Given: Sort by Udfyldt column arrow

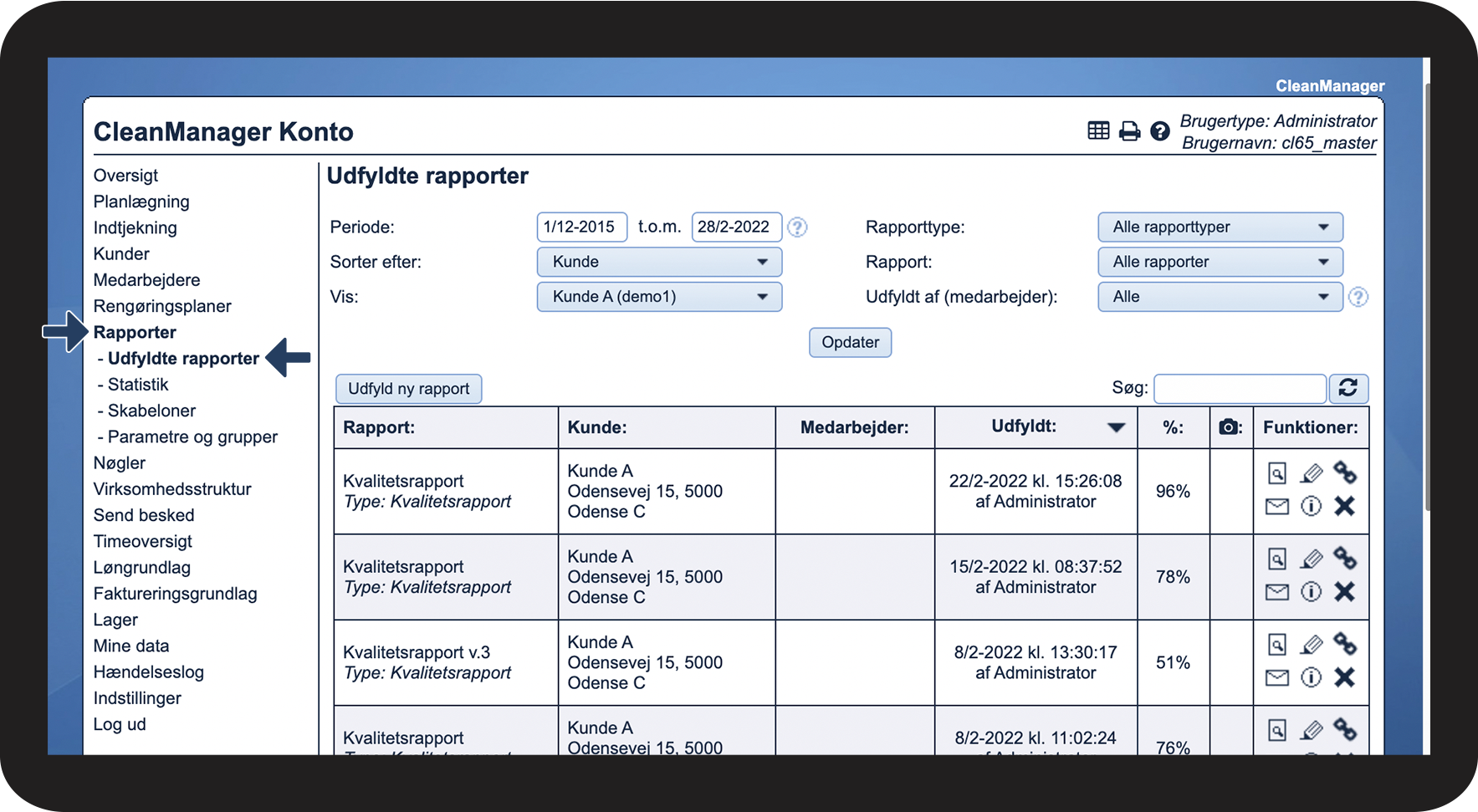Looking at the screenshot, I should (1115, 427).
